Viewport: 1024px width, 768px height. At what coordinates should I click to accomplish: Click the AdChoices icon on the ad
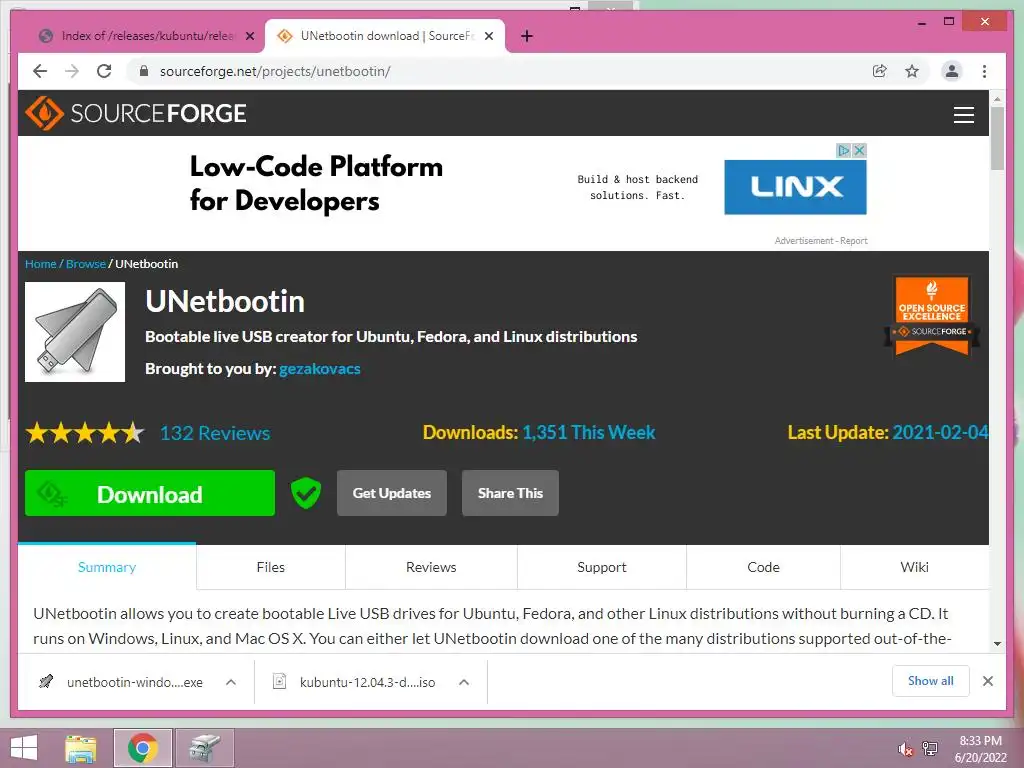tap(844, 150)
